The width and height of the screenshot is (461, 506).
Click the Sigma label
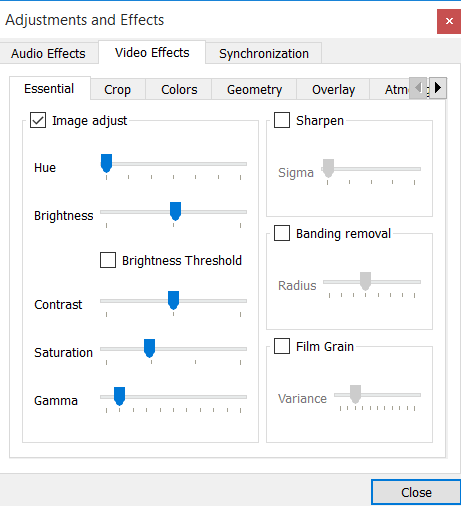[x=296, y=173]
